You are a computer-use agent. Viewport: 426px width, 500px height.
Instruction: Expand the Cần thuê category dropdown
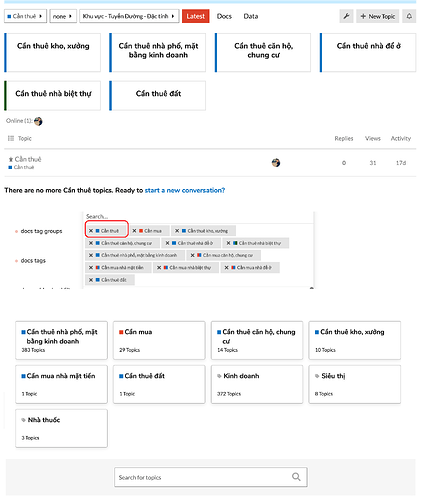[25, 16]
